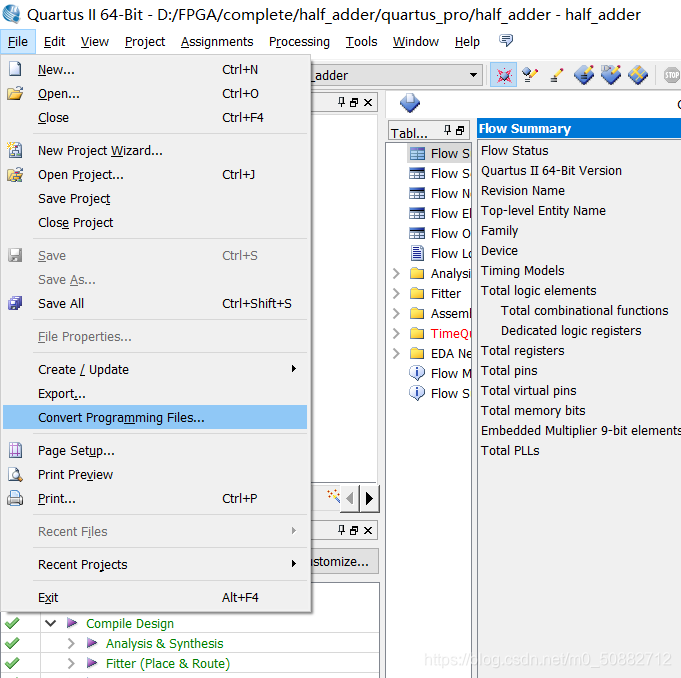681x678 pixels.
Task: Click the feedback speech bubble icon in menu bar
Action: click(x=506, y=41)
